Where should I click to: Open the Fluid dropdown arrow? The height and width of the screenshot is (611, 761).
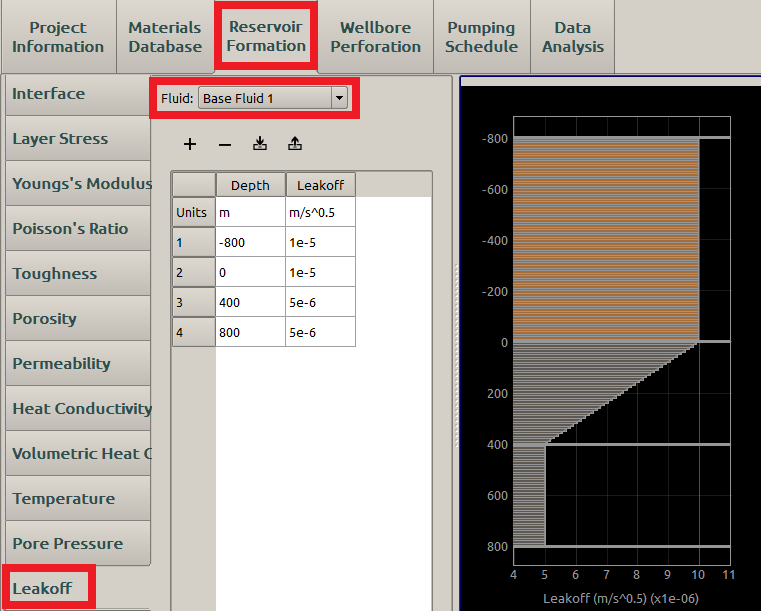click(339, 98)
